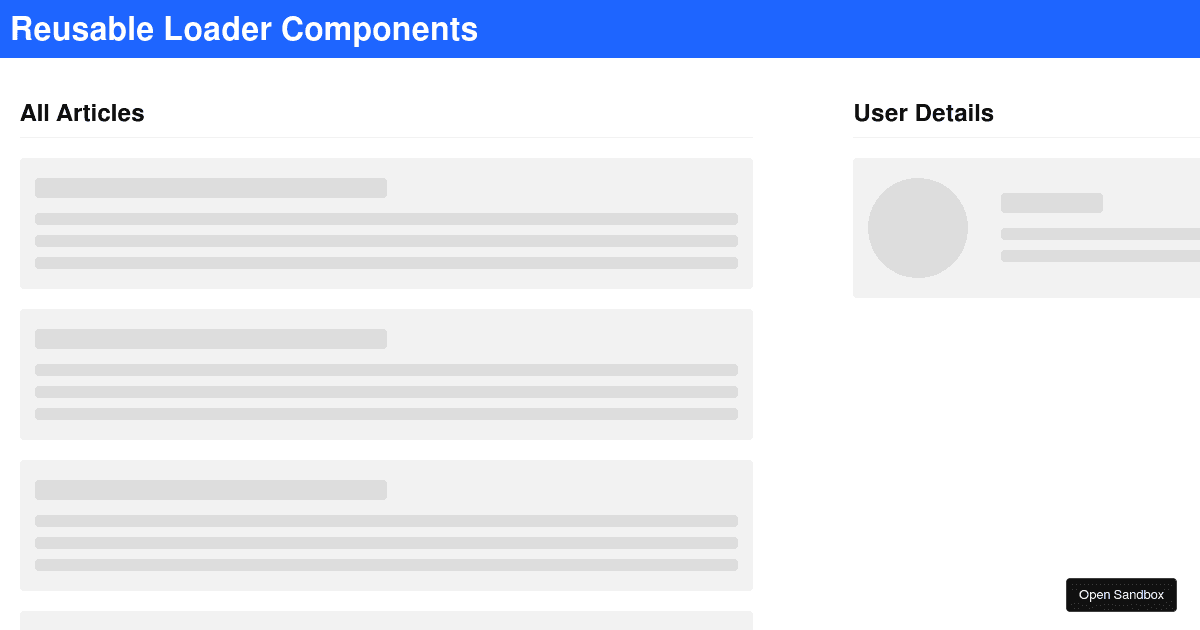Screen dimensions: 1200x630
Task: Toggle loading state on the first article card
Action: coord(386,223)
